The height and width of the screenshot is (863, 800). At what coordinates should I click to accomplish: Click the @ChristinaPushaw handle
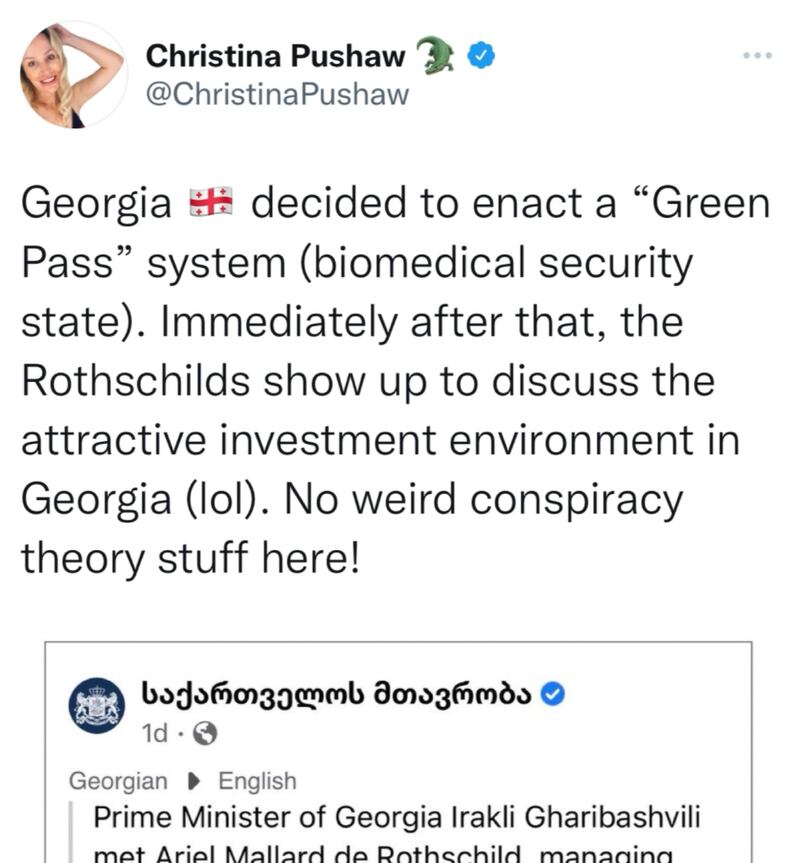point(277,95)
